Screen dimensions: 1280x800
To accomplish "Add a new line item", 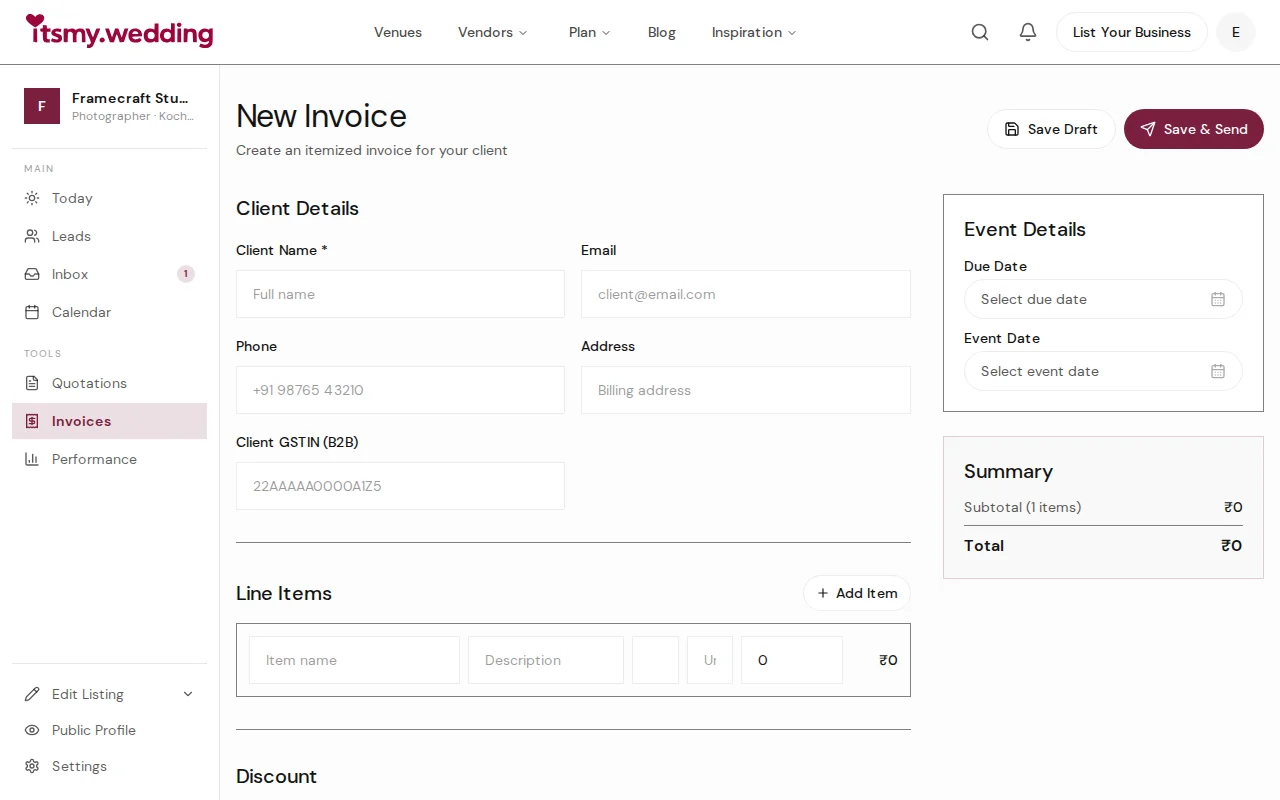I will point(856,593).
